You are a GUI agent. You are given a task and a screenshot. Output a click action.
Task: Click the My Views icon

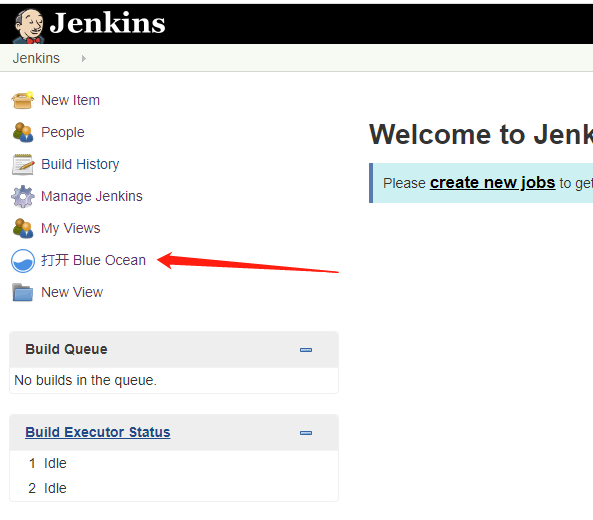tap(23, 228)
